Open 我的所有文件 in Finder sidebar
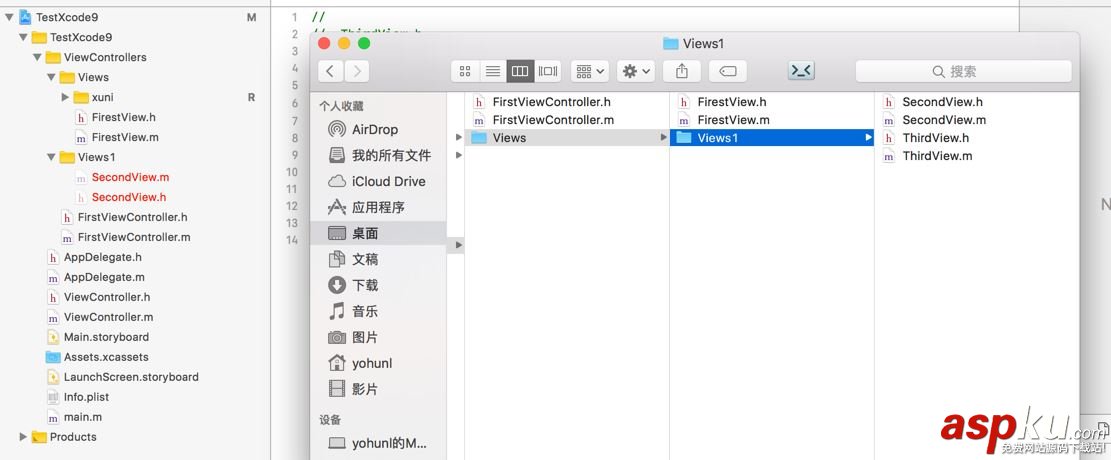The width and height of the screenshot is (1111, 460). (378, 155)
